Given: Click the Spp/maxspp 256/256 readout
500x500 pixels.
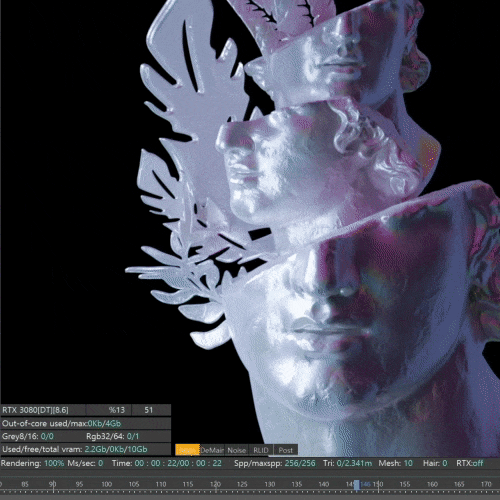Looking at the screenshot, I should coord(275,463).
